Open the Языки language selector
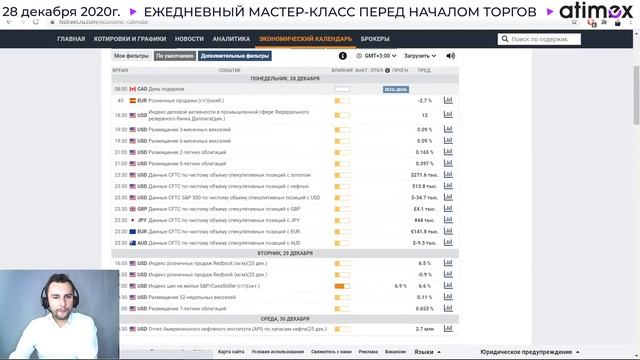 pyautogui.click(x=427, y=352)
